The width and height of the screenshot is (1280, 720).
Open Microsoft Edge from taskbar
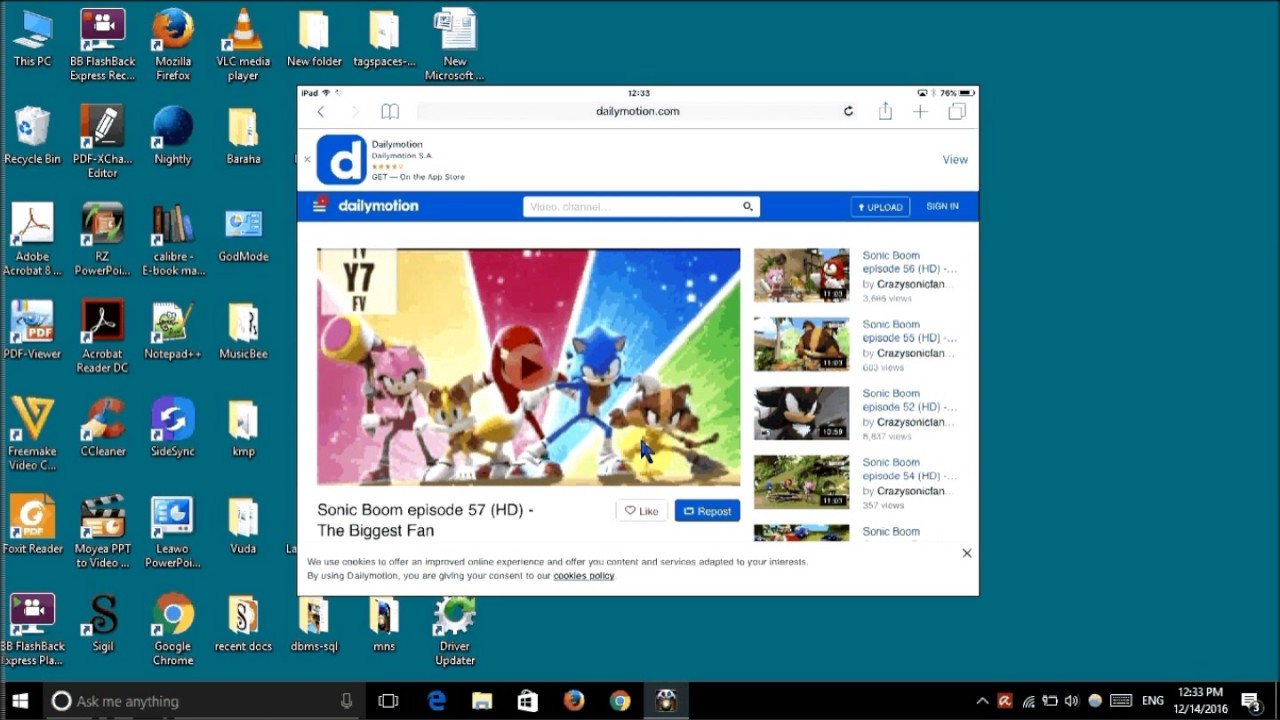tap(437, 701)
